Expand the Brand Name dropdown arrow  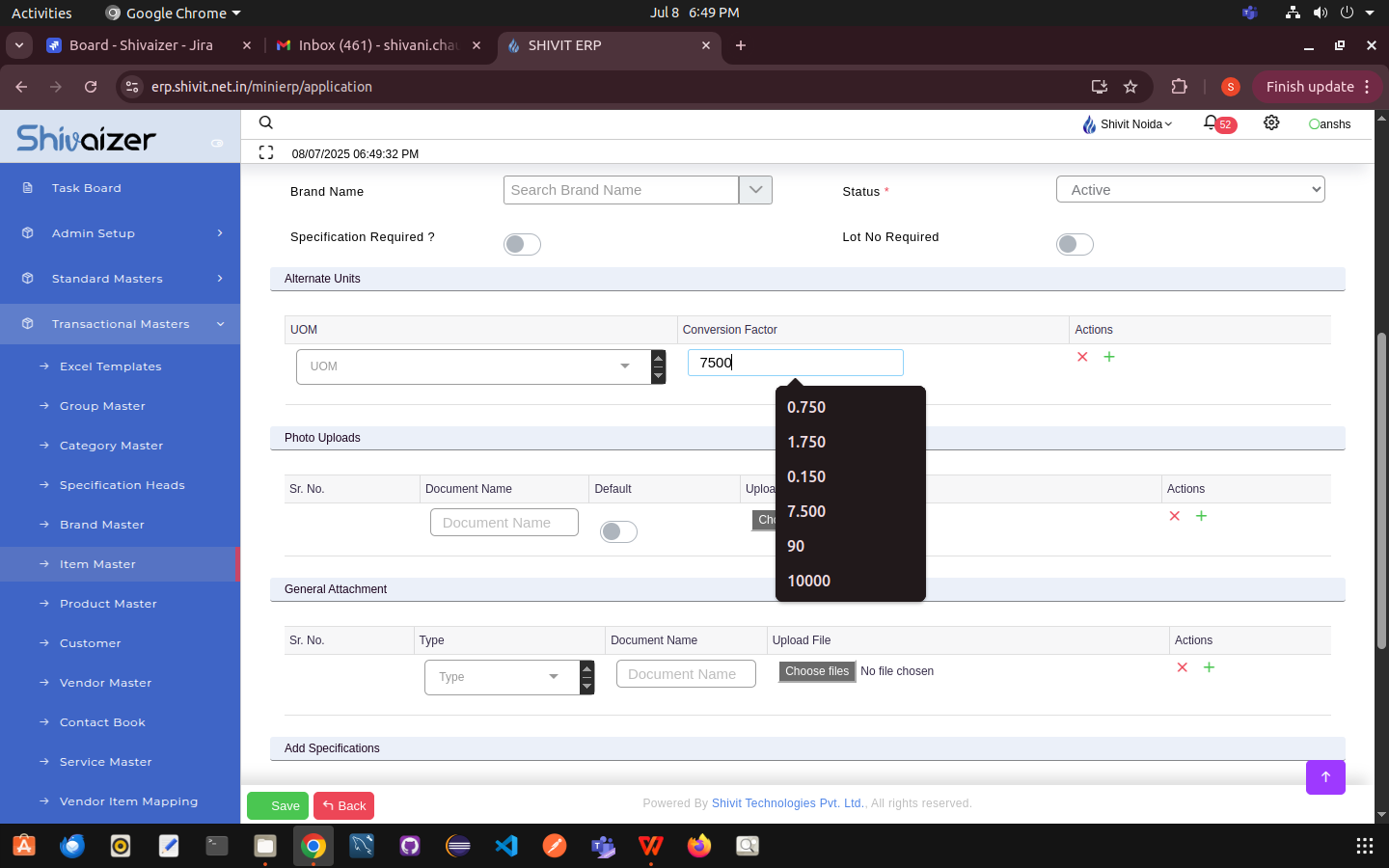(x=755, y=190)
